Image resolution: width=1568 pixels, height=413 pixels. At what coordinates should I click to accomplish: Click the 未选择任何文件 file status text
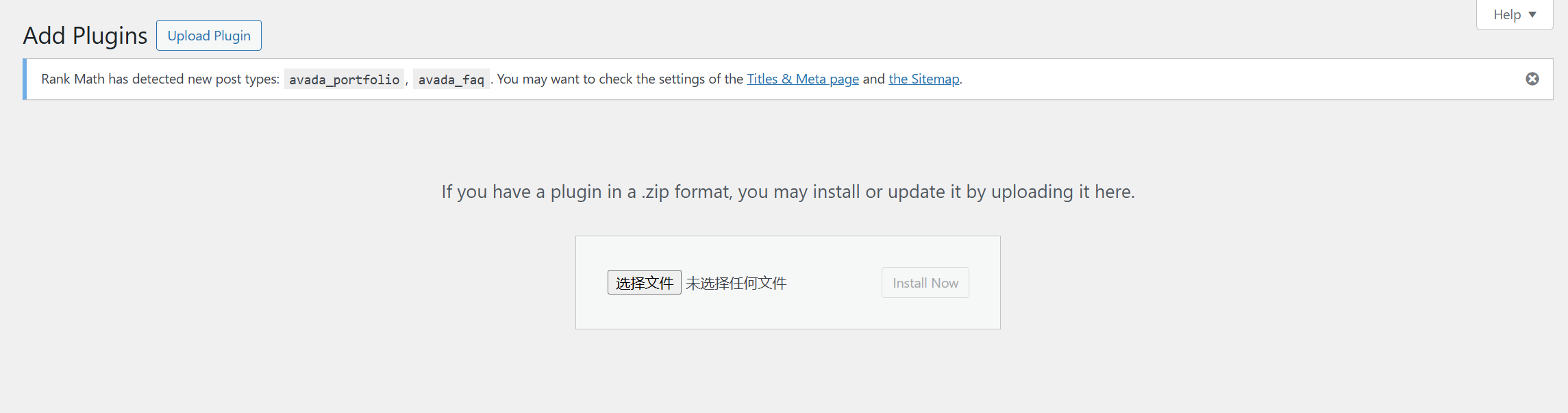point(736,283)
